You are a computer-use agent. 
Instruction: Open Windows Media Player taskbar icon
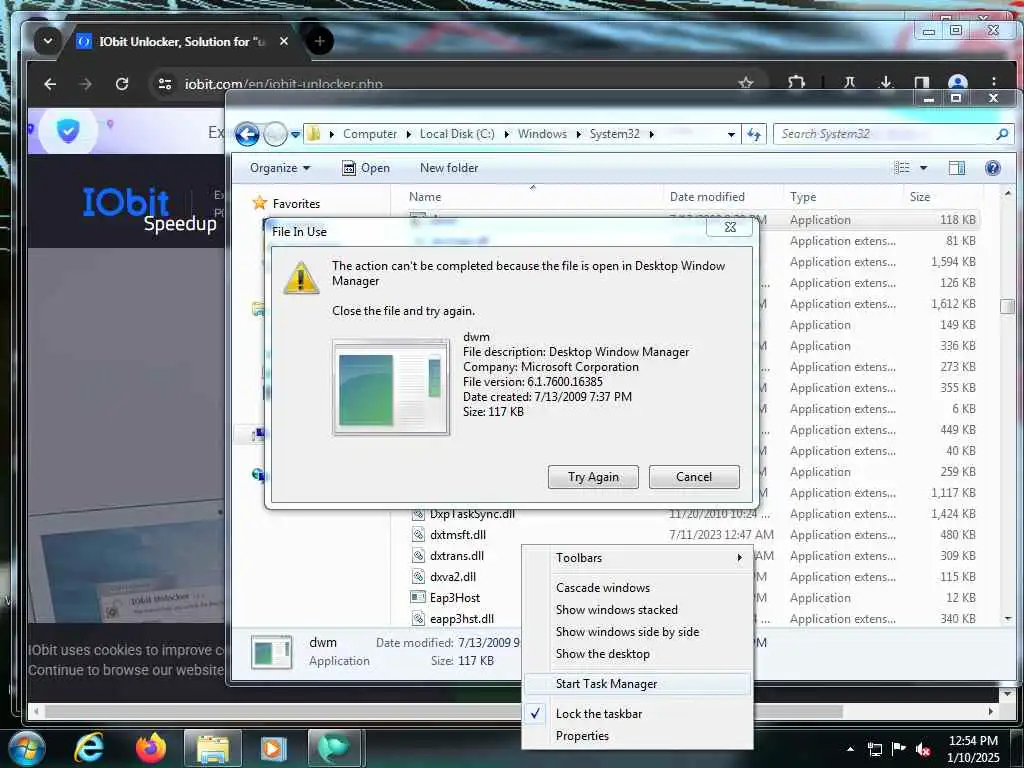pyautogui.click(x=272, y=748)
